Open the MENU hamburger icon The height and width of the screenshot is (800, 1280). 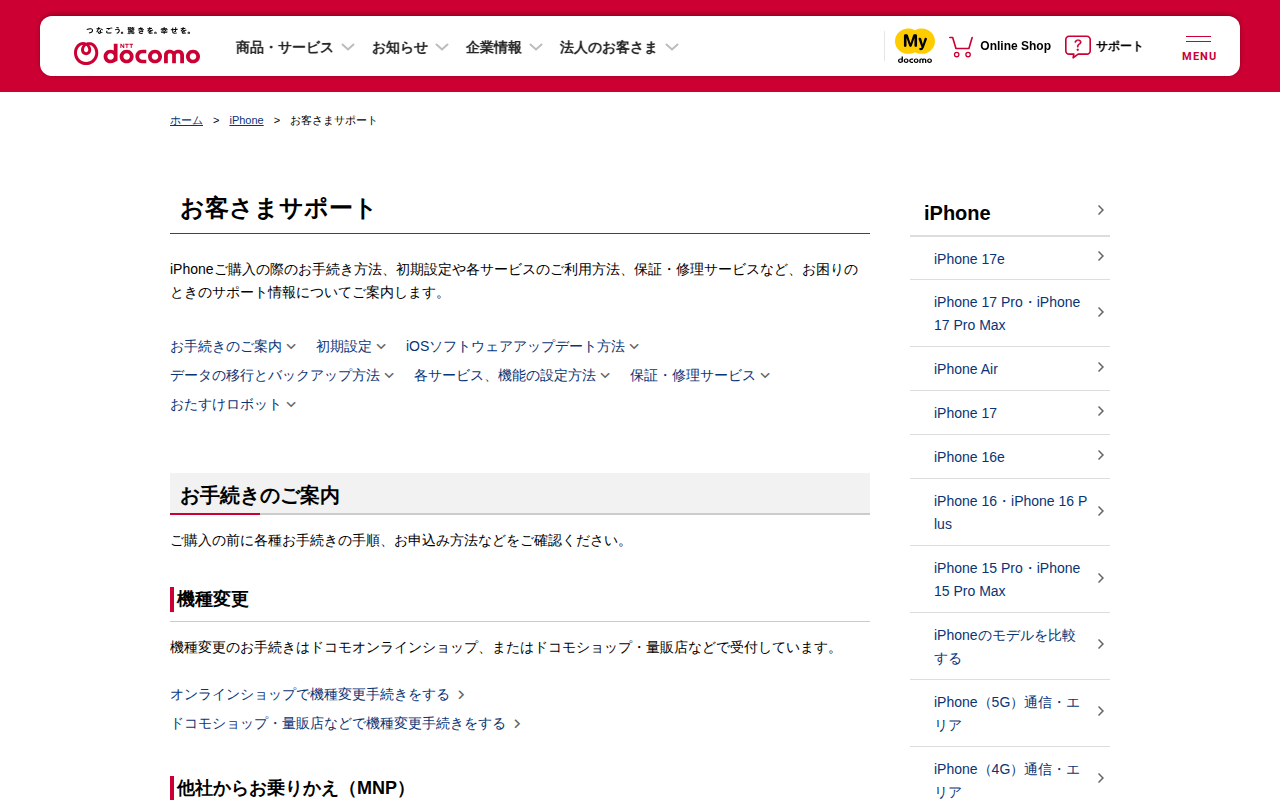(x=1199, y=47)
